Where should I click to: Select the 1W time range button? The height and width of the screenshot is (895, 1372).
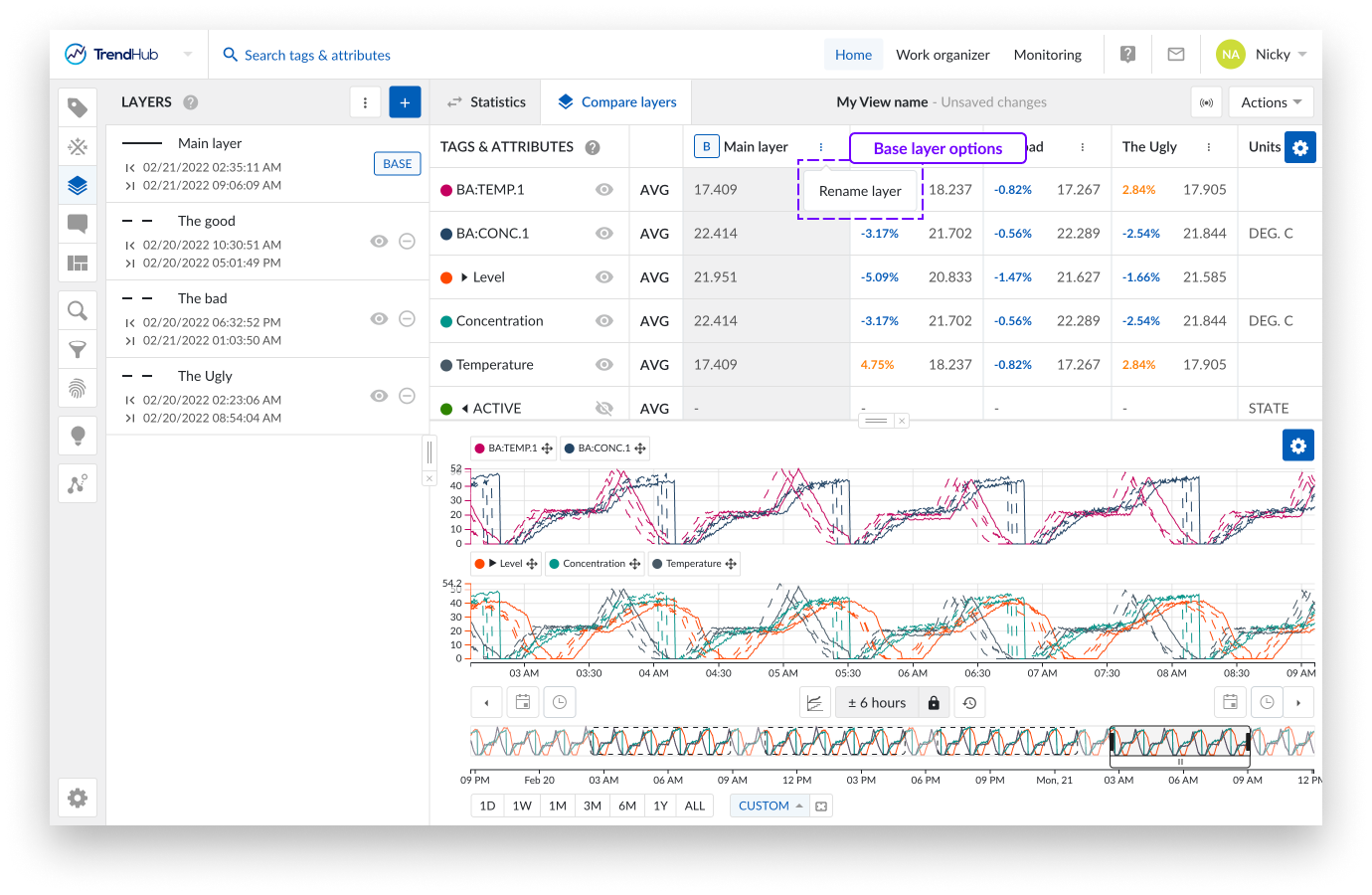coord(522,805)
